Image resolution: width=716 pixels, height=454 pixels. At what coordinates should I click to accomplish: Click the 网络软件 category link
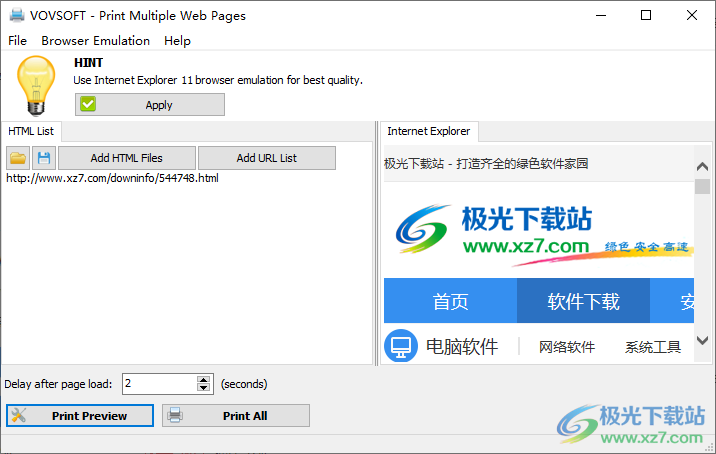coord(567,347)
